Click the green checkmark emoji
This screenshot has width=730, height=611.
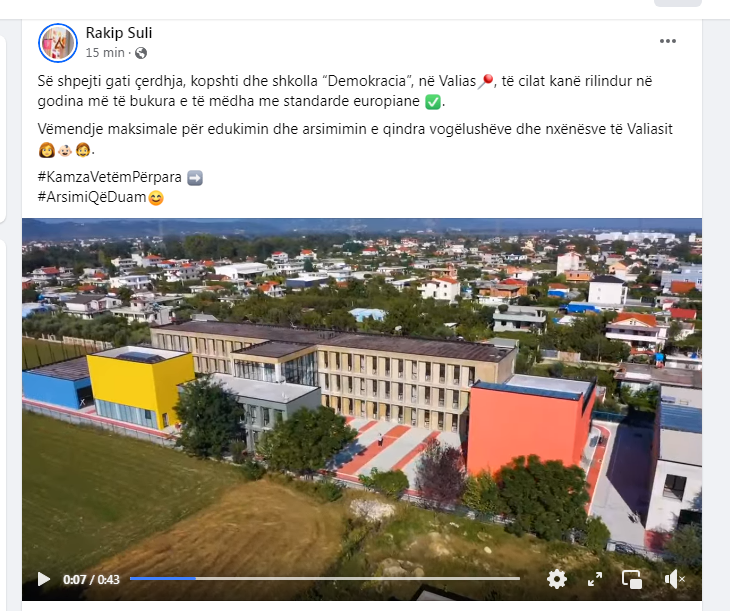pos(433,102)
